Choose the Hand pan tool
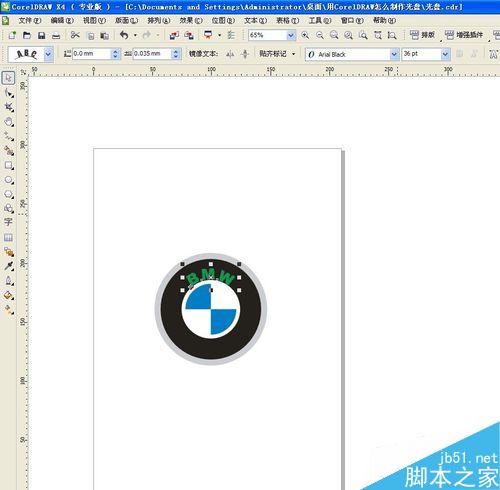 [x=9, y=122]
